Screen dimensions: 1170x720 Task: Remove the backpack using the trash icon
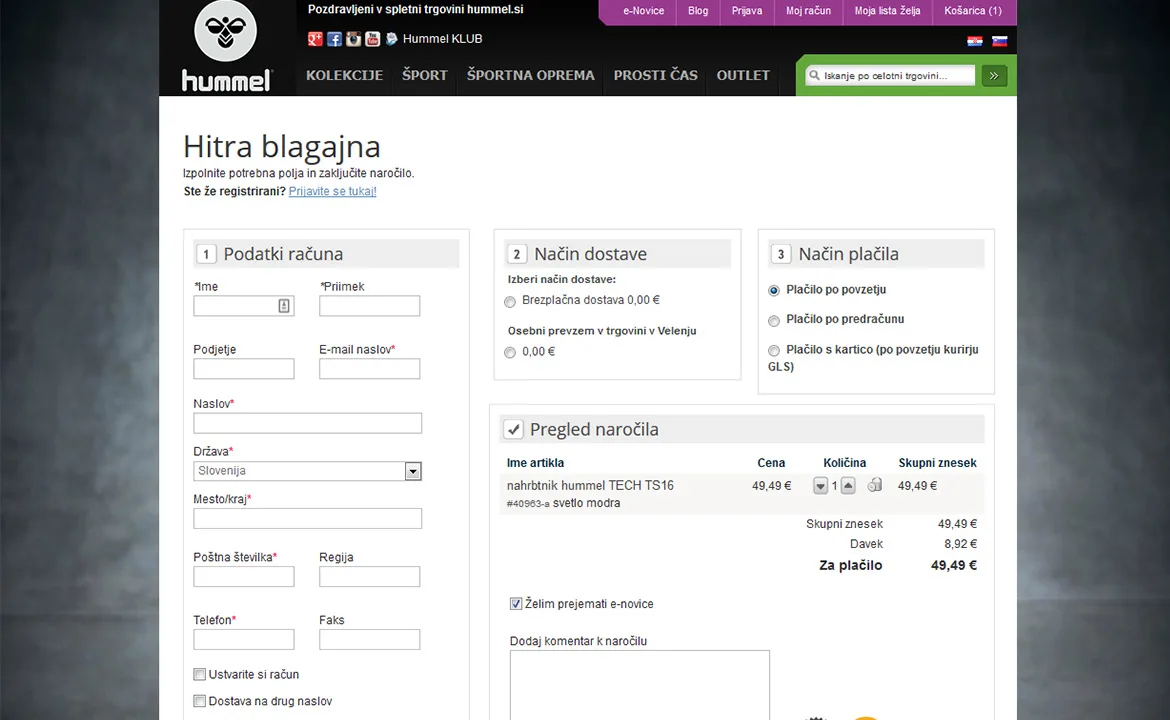pyautogui.click(x=875, y=486)
